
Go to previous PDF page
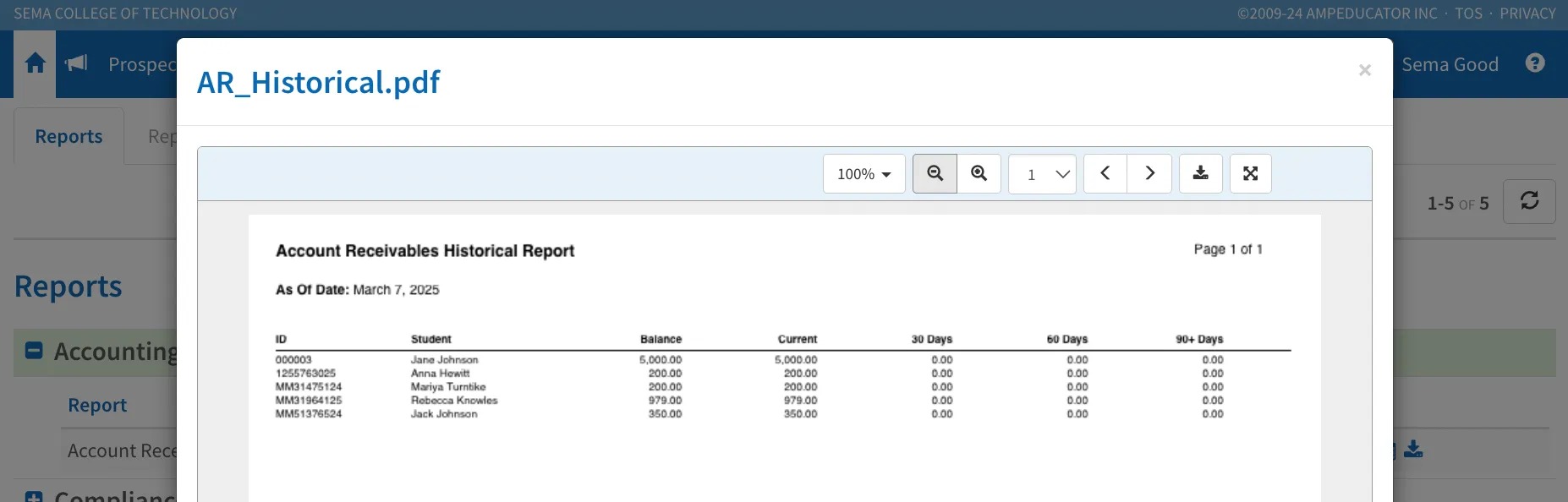pyautogui.click(x=1105, y=173)
